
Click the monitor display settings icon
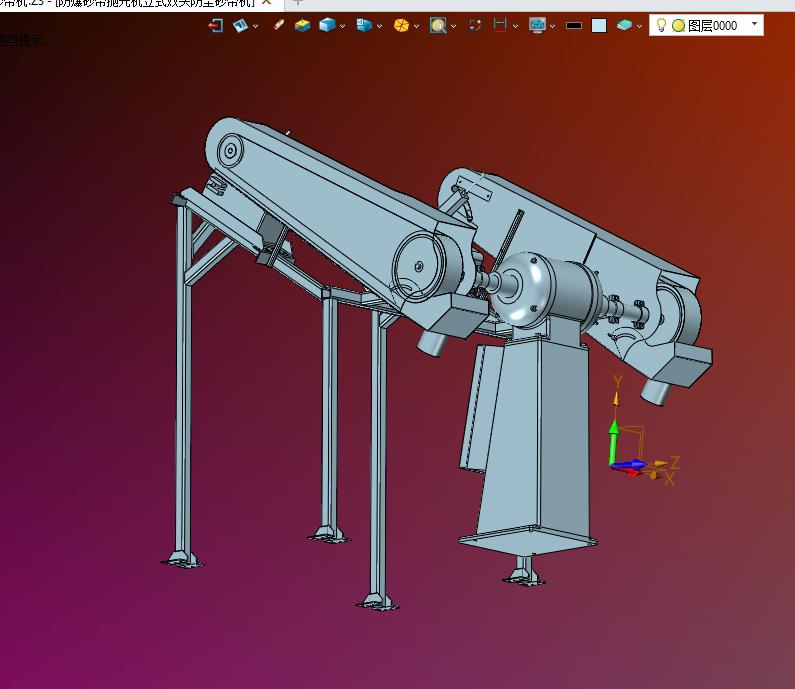pyautogui.click(x=537, y=25)
